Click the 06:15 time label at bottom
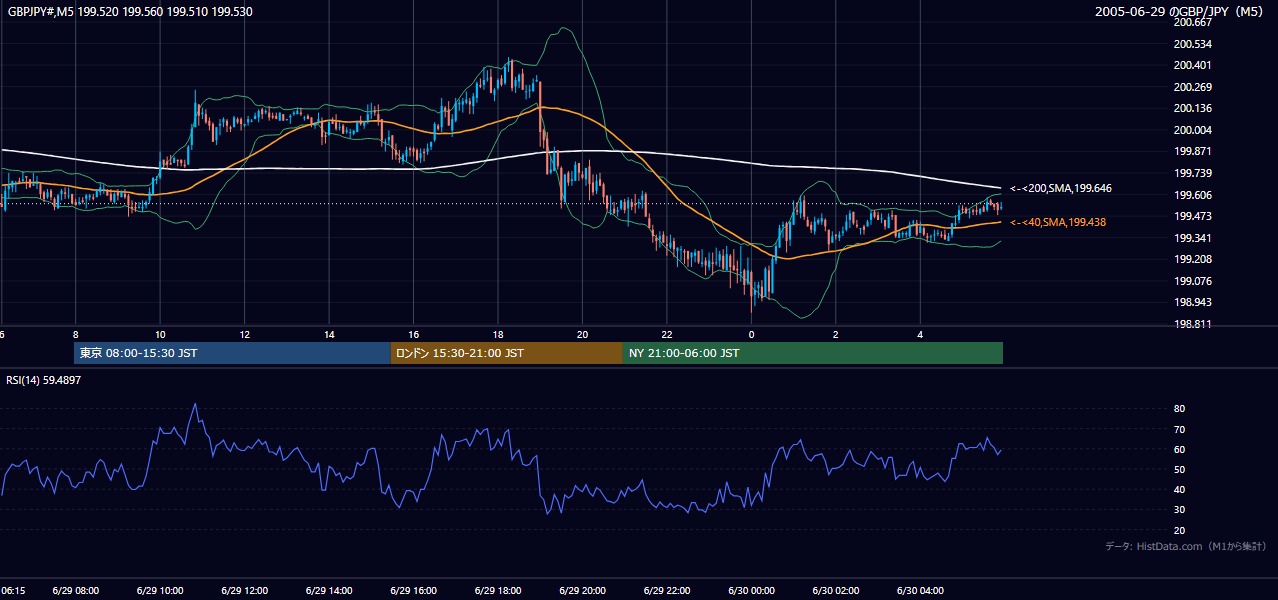The height and width of the screenshot is (600, 1278). pyautogui.click(x=13, y=591)
